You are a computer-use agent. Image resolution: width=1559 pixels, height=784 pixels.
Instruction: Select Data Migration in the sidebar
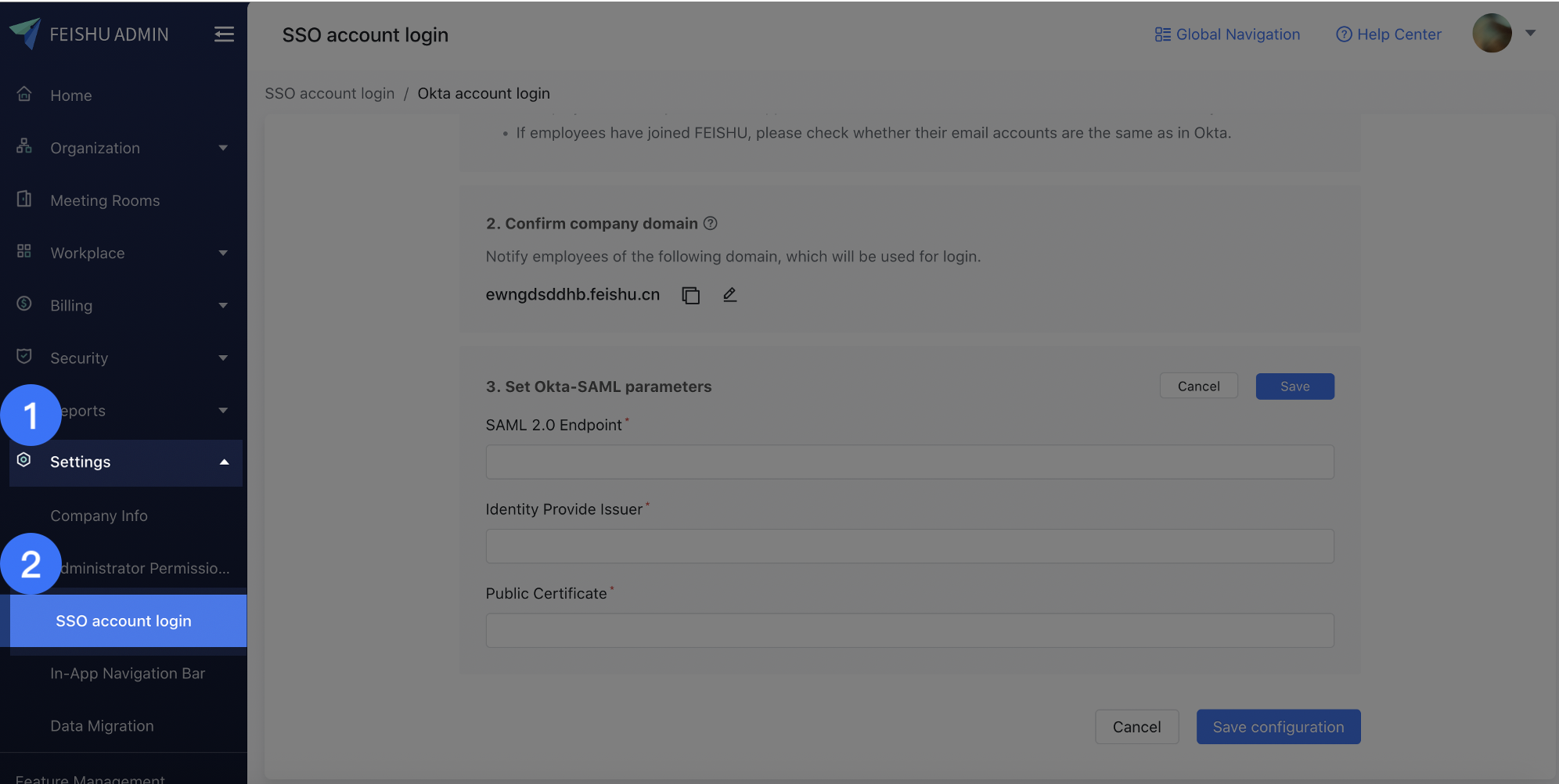click(x=101, y=725)
